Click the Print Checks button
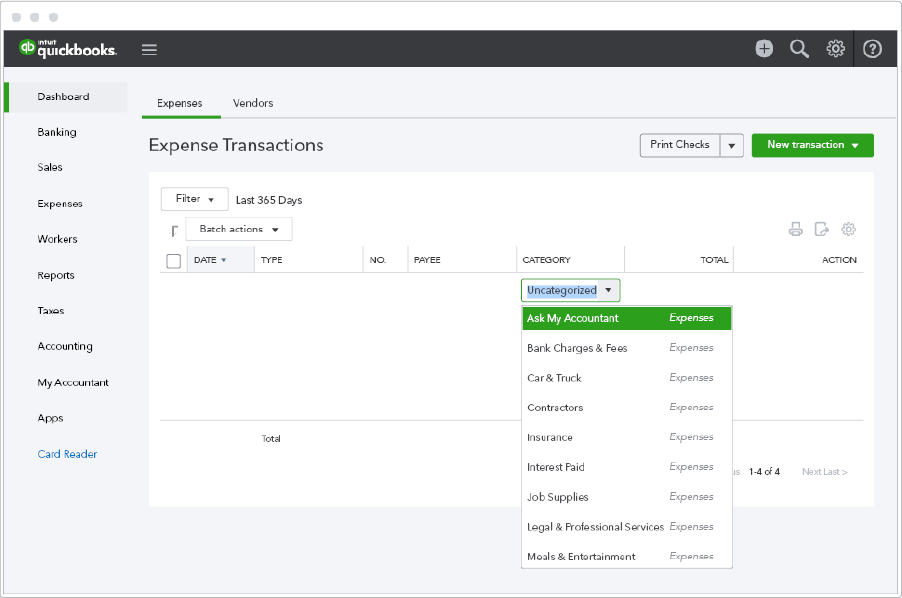The height and width of the screenshot is (598, 902). pos(680,145)
